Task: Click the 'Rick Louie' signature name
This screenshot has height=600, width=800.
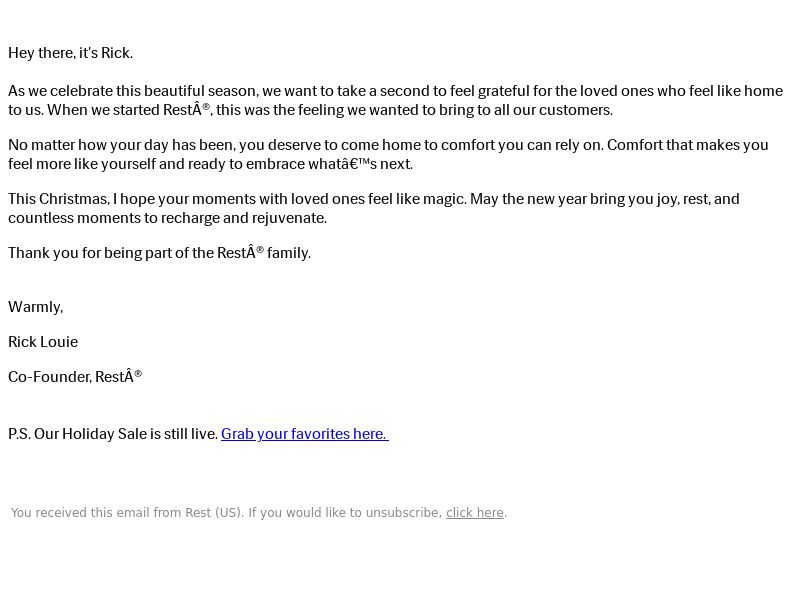Action: tap(43, 342)
